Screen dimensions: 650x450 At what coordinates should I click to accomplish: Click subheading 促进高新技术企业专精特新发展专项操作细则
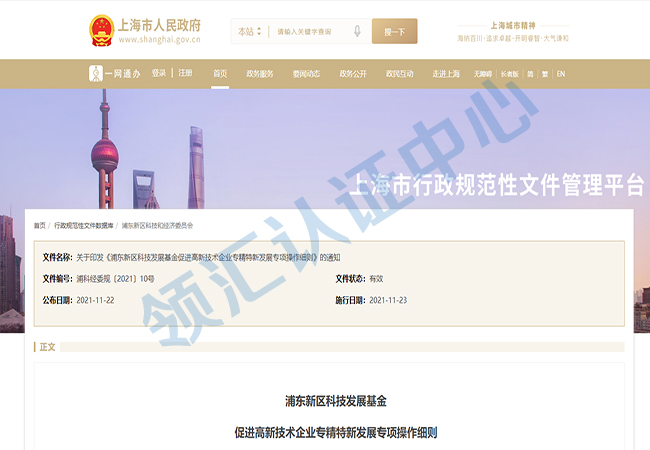click(336, 433)
